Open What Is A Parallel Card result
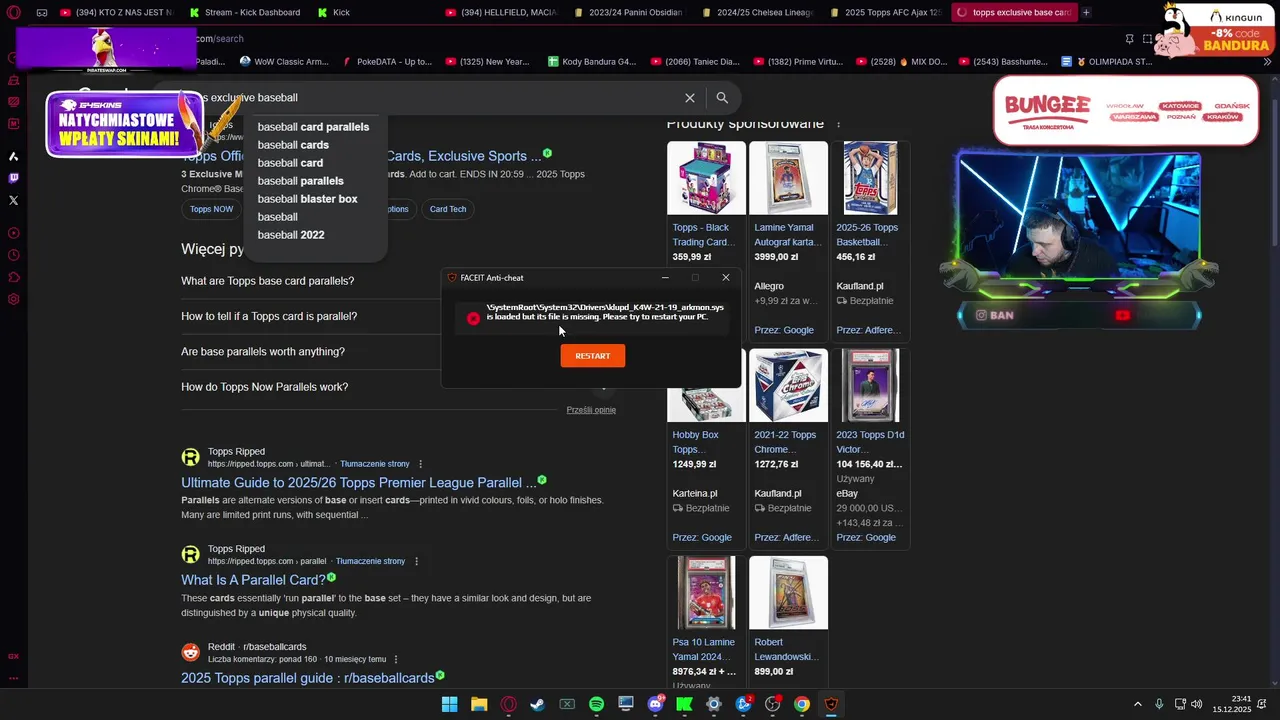 pyautogui.click(x=253, y=580)
